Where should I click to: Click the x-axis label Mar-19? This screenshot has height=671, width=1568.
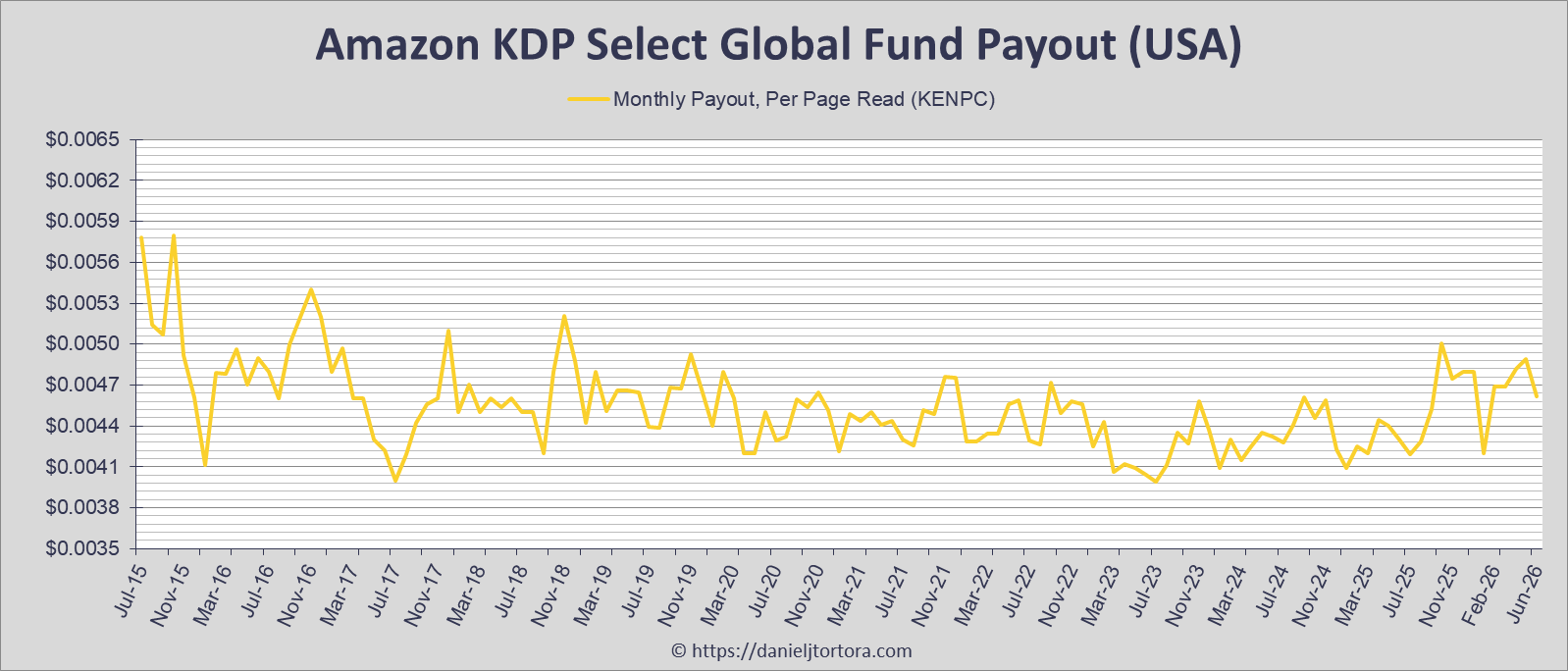592,595
